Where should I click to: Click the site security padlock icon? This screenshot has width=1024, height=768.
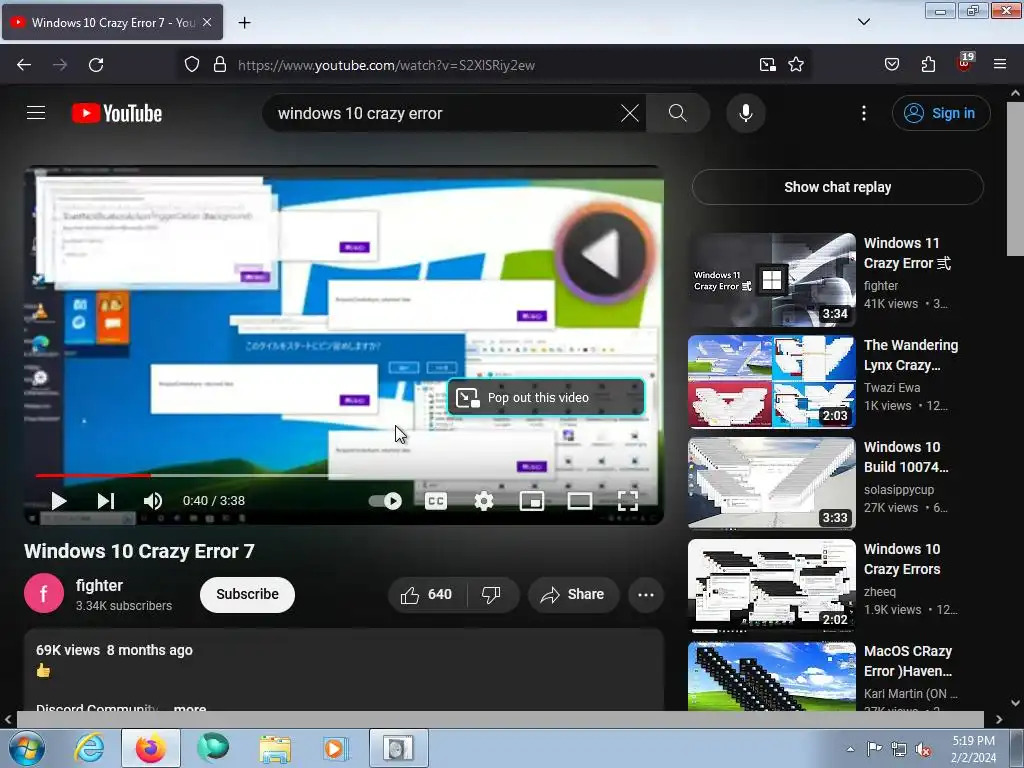point(220,65)
